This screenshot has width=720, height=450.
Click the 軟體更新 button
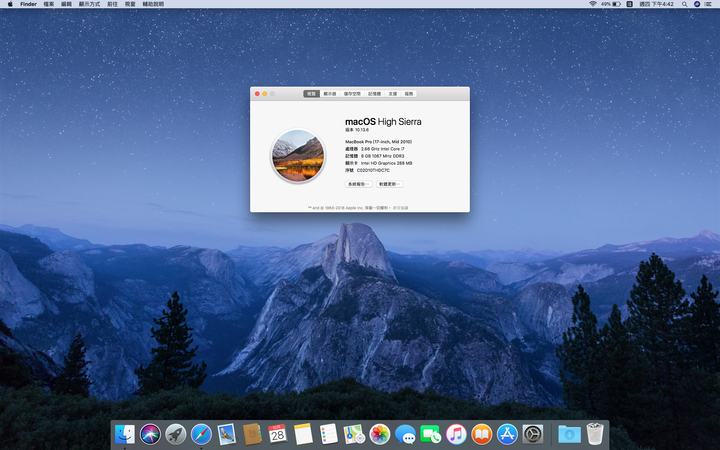(390, 184)
